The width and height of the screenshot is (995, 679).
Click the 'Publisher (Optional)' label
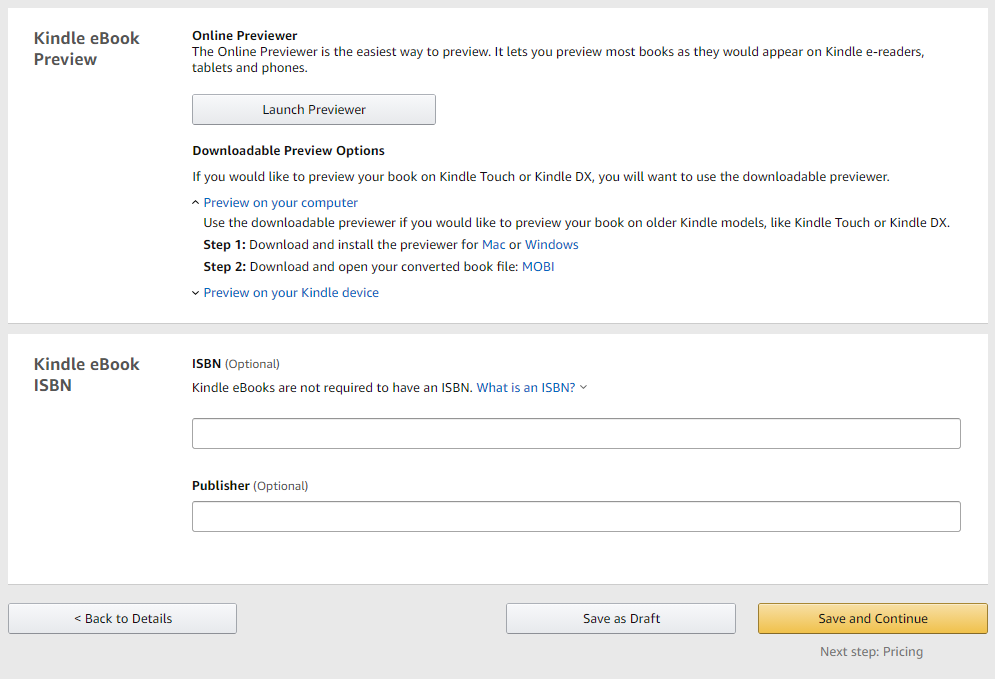point(250,486)
